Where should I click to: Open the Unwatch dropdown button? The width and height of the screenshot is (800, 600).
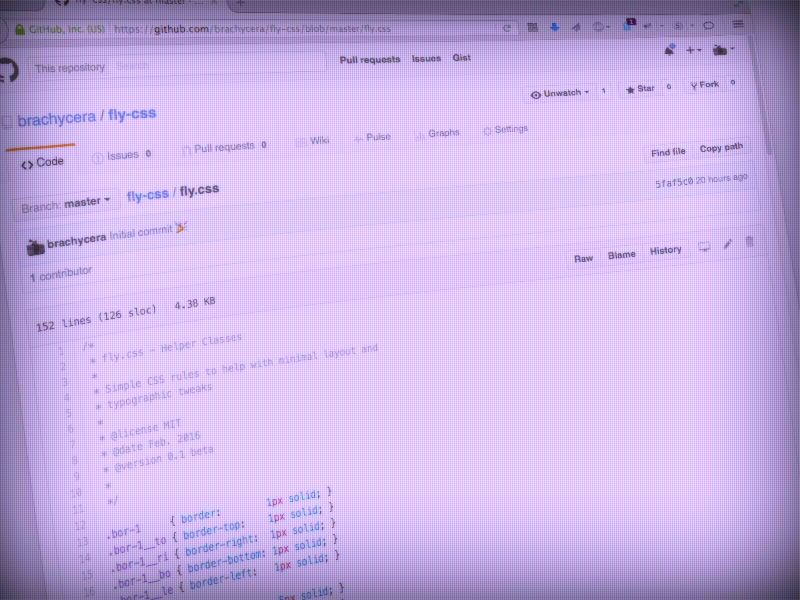coord(560,93)
